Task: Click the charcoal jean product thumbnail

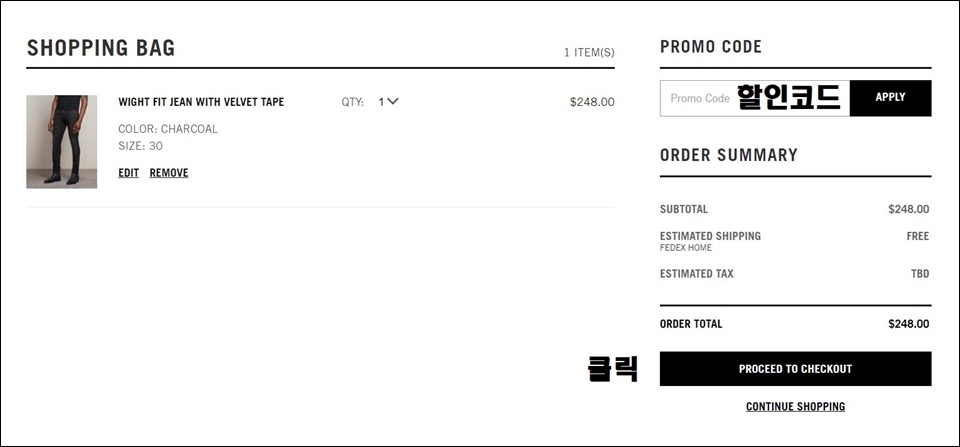Action: (x=61, y=141)
